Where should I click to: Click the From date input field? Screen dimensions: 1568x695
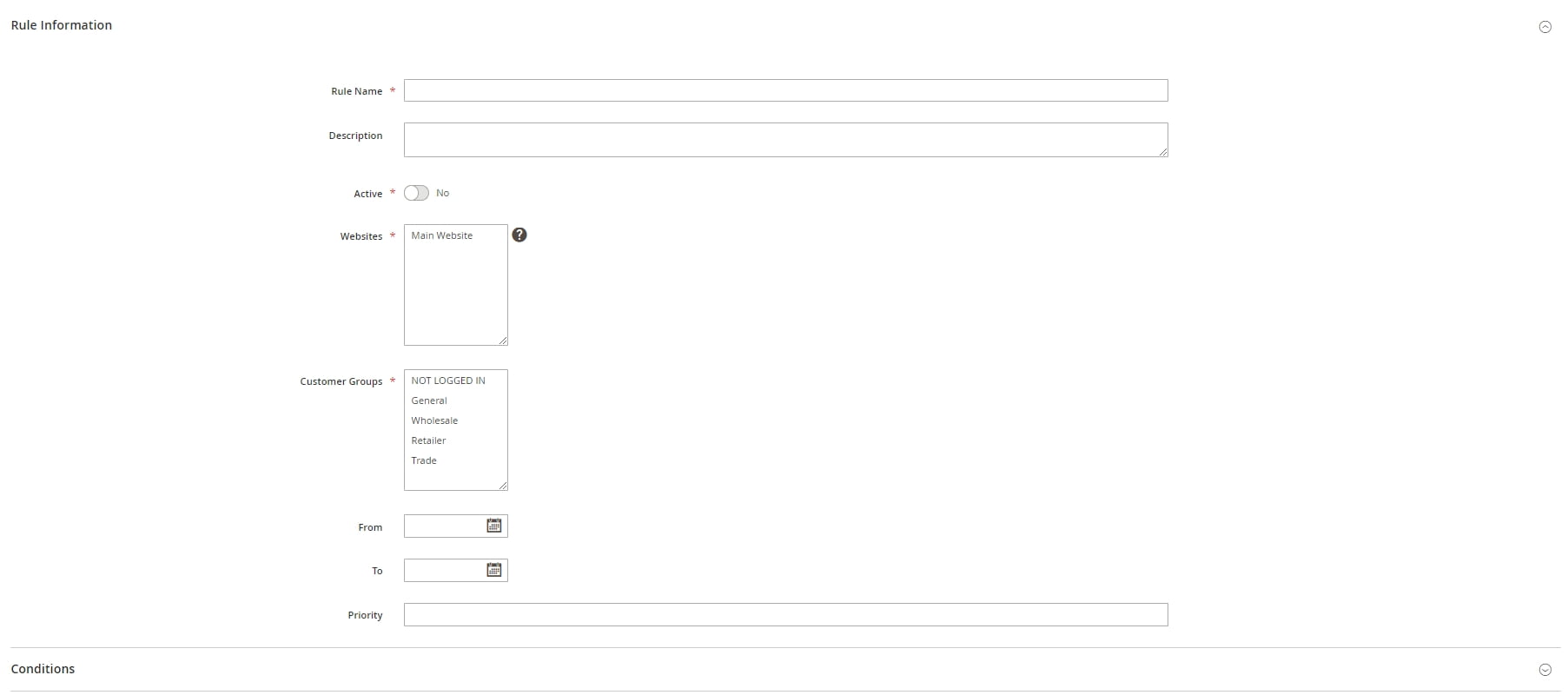tap(443, 526)
